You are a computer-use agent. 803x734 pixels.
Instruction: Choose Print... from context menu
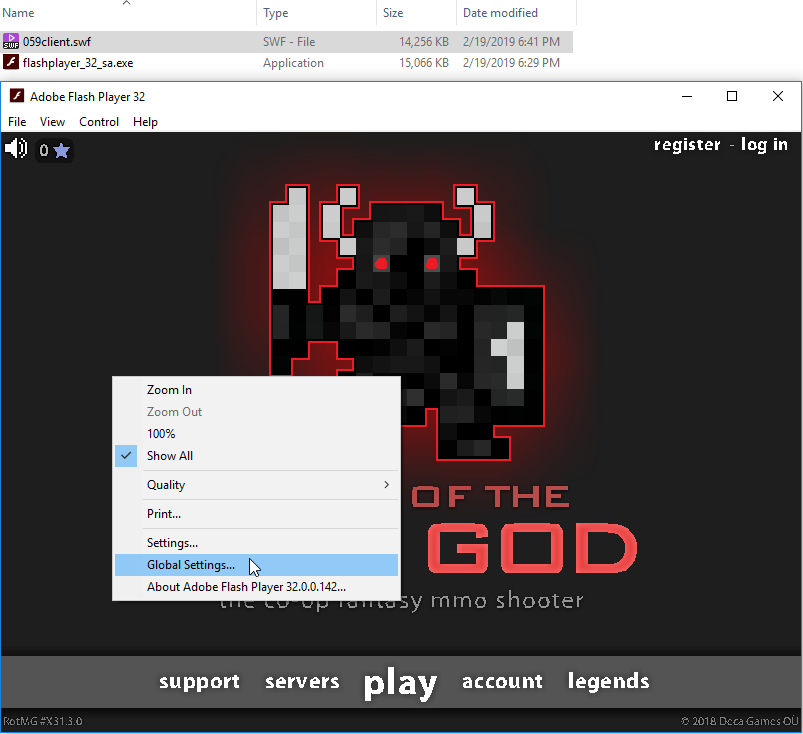point(256,514)
